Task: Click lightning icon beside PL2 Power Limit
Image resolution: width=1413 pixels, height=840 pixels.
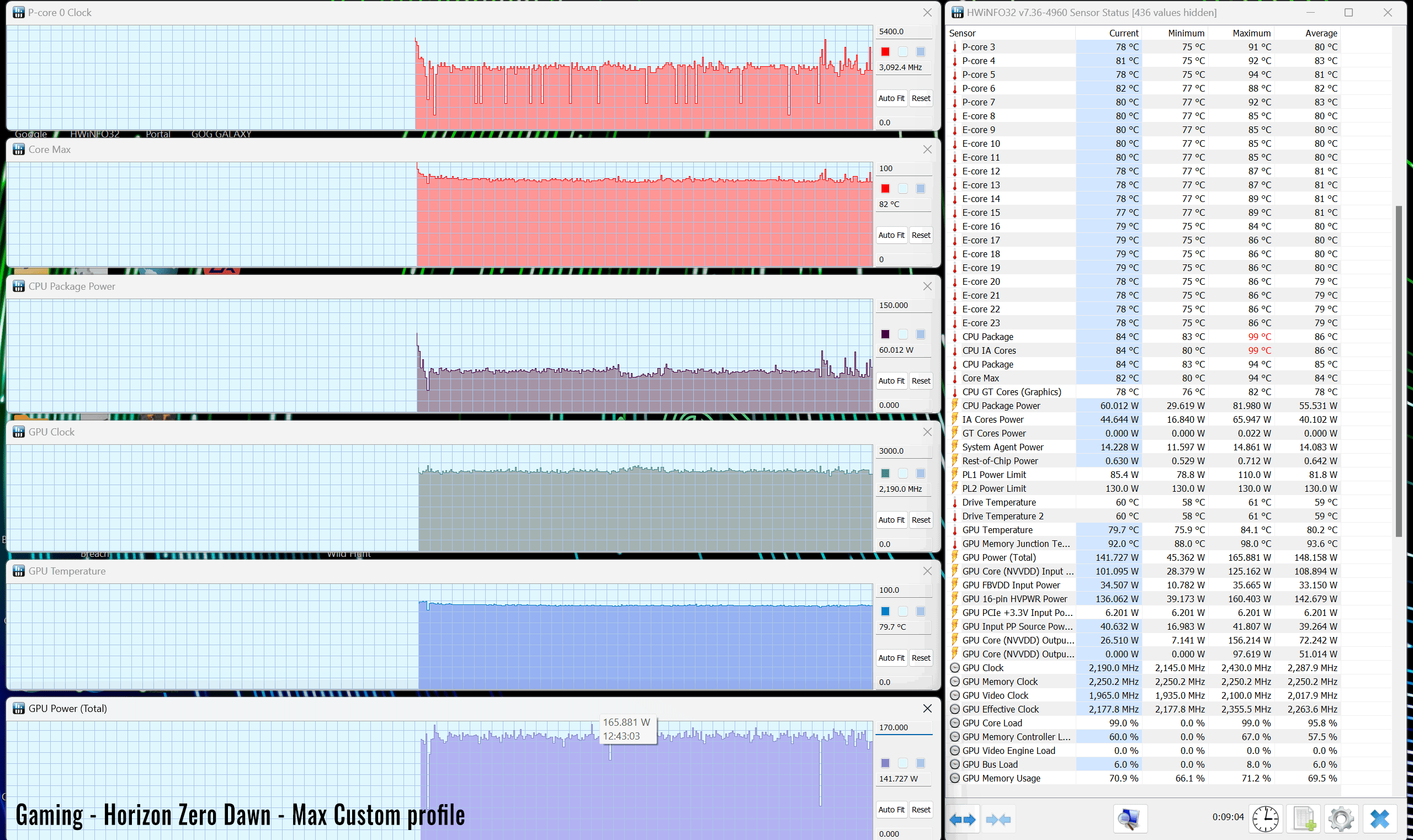Action: [954, 488]
